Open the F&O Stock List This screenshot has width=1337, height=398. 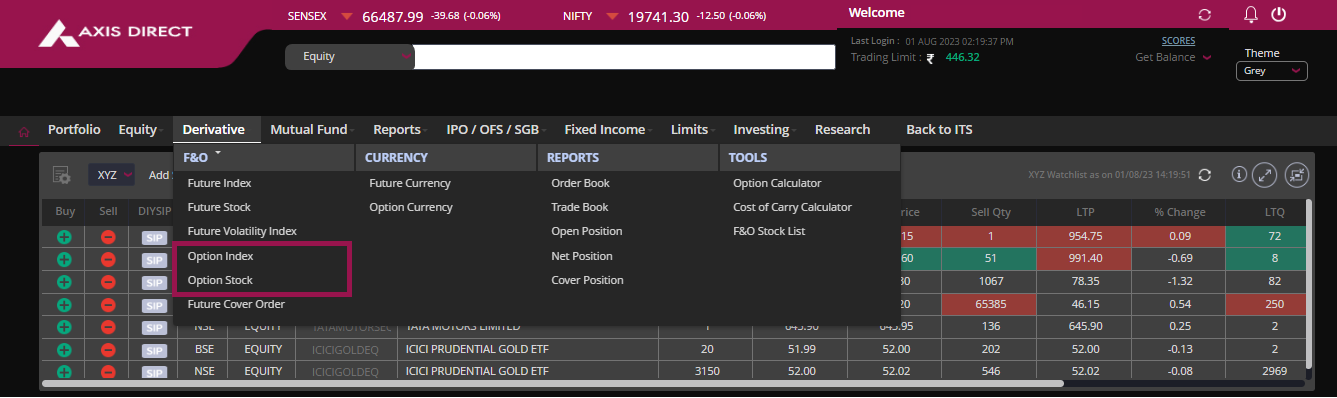point(769,232)
